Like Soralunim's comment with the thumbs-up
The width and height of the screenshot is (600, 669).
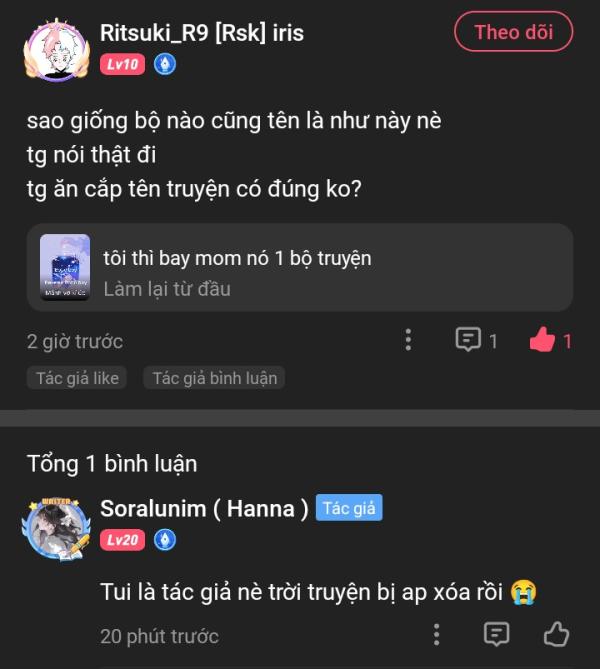[556, 634]
